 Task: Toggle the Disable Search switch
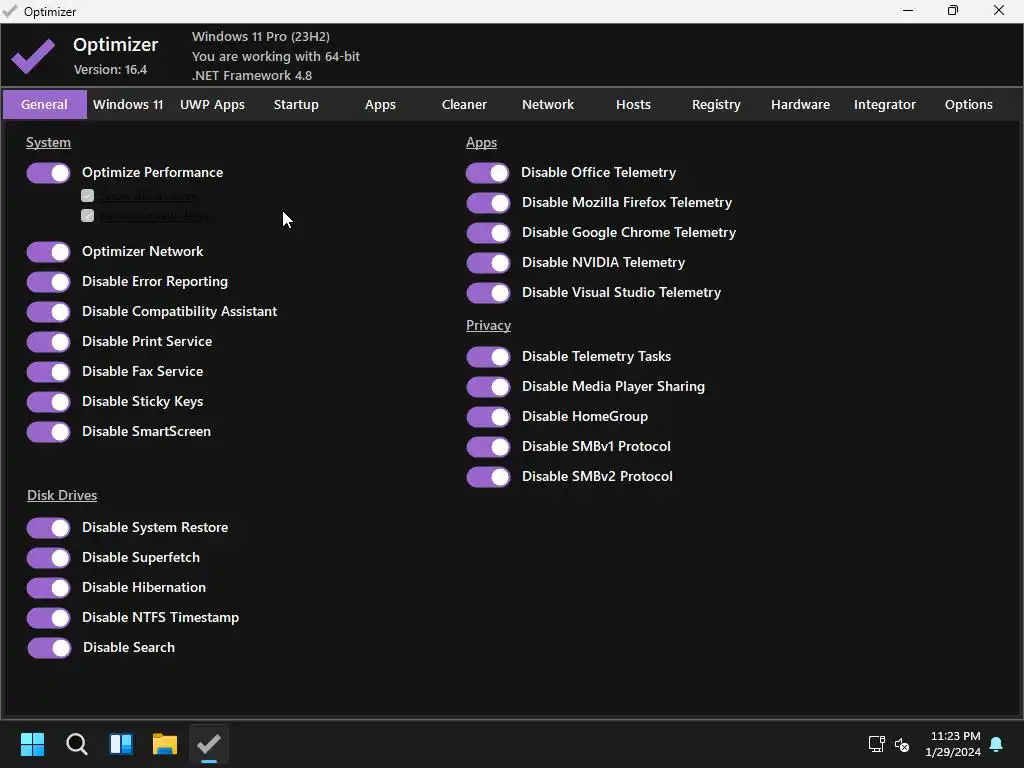coord(49,648)
